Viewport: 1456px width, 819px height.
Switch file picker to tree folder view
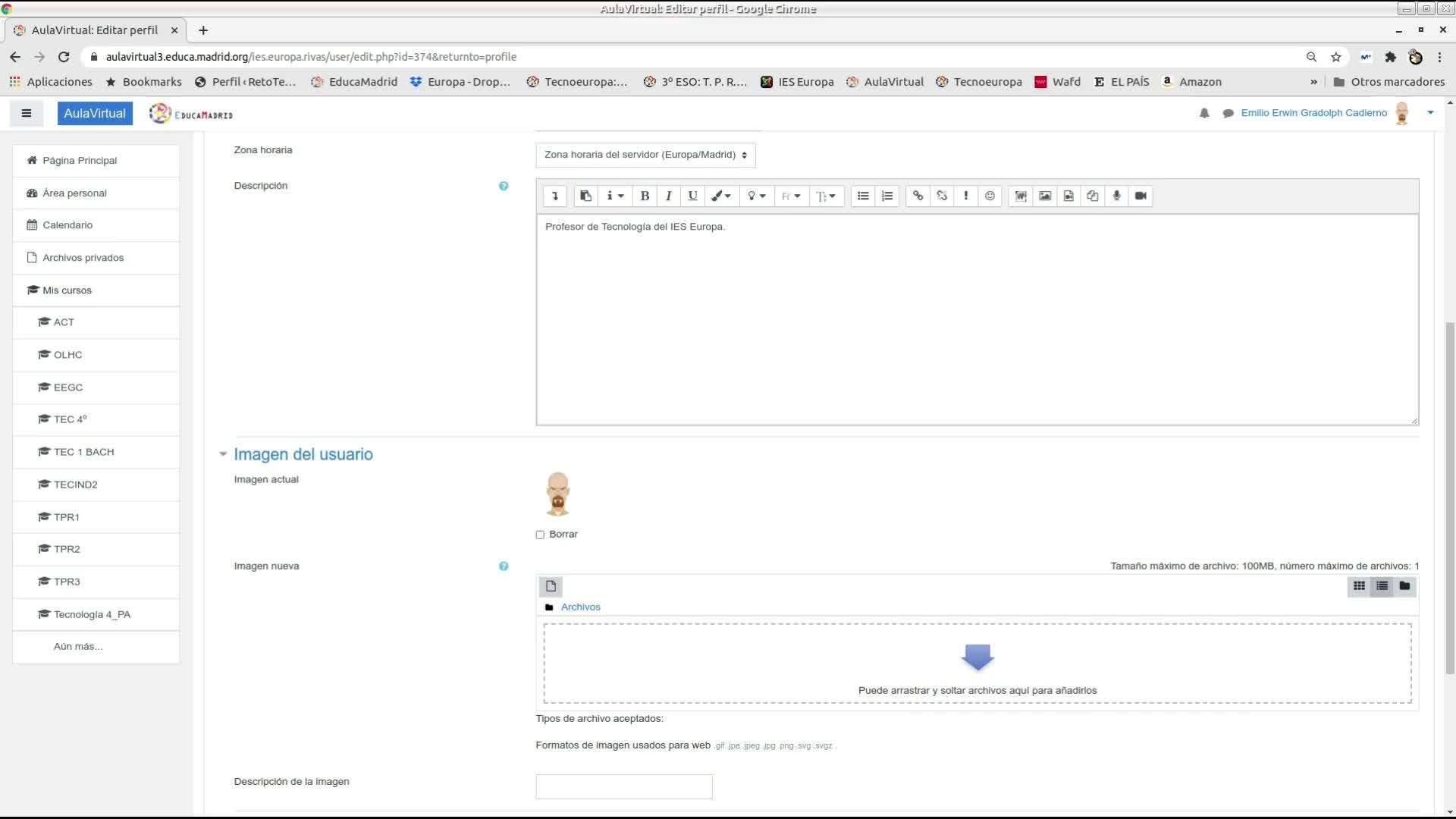(1404, 586)
